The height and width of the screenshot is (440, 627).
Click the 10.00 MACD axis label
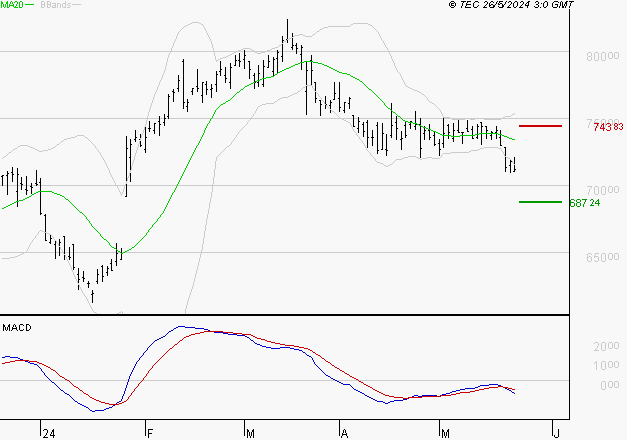tap(606, 365)
